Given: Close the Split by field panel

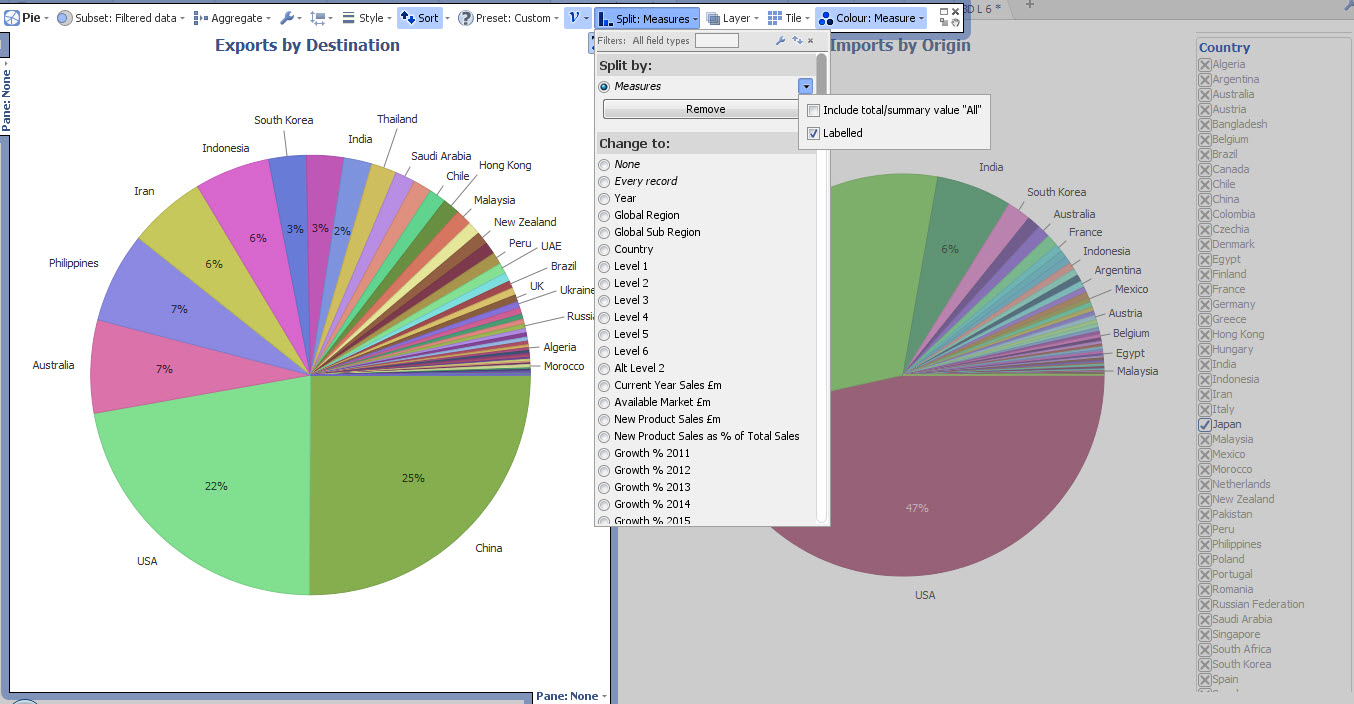Looking at the screenshot, I should [x=810, y=41].
